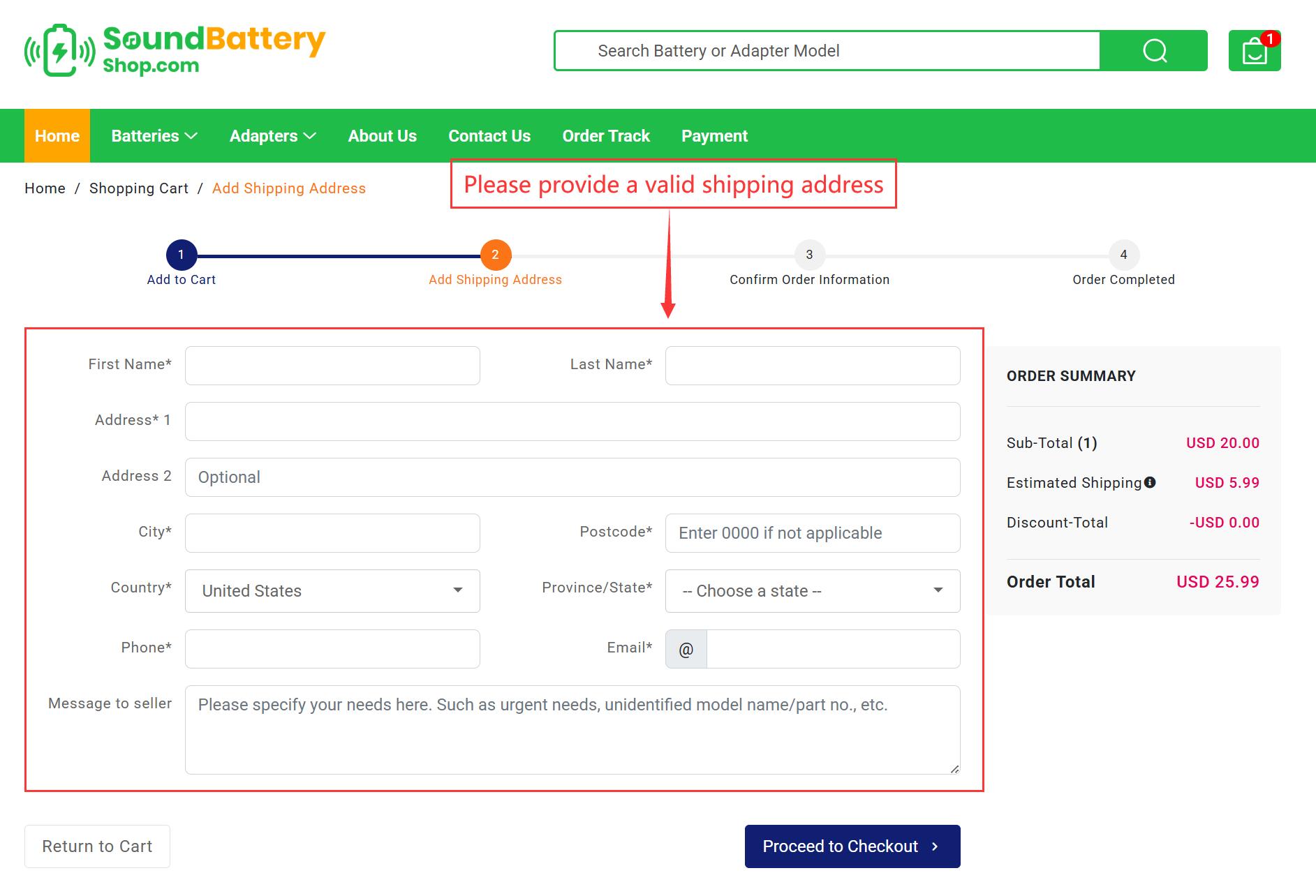Go to the Home navigation tab
Viewport: 1316px width, 896px height.
pos(57,136)
